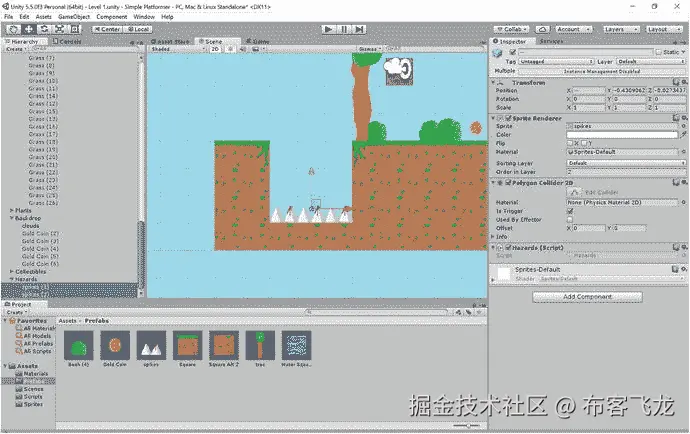The image size is (690, 434).
Task: Toggle Hazards script enabled checkbox
Action: (508, 247)
